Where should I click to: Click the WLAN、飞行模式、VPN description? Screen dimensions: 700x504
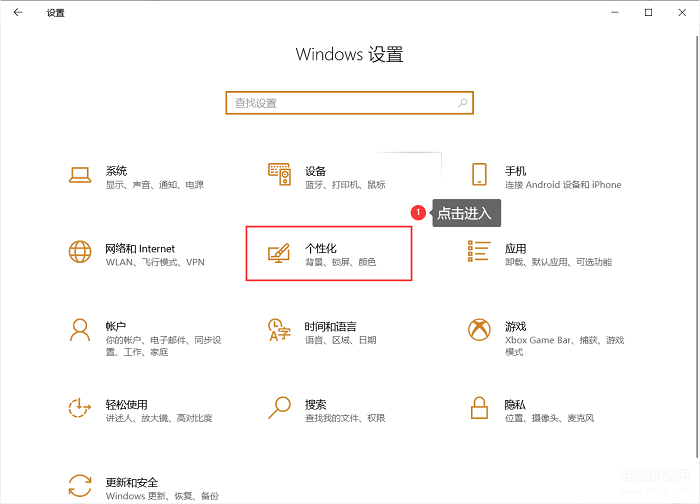point(155,262)
